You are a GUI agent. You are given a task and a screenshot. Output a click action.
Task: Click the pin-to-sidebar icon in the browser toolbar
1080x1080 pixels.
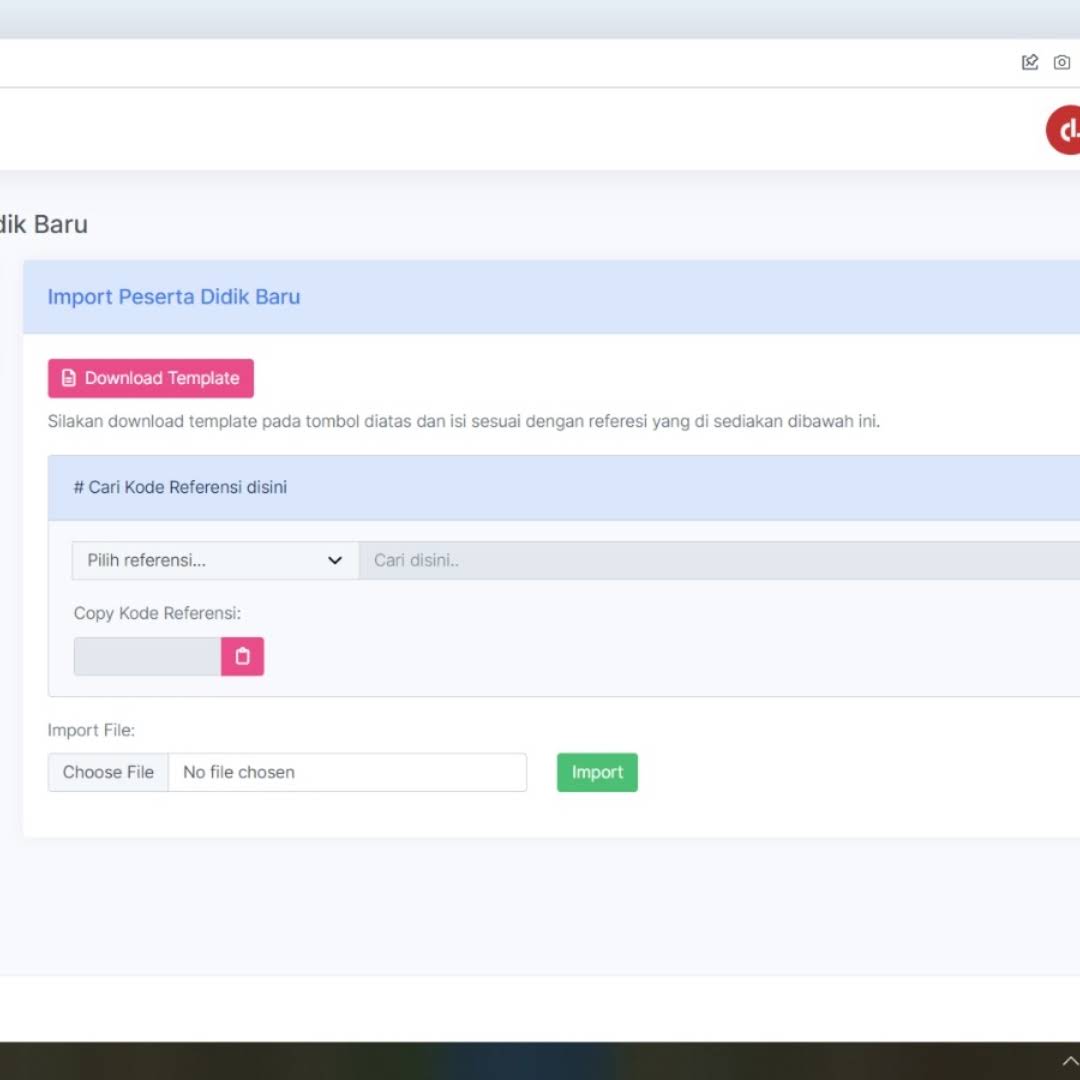(1029, 63)
